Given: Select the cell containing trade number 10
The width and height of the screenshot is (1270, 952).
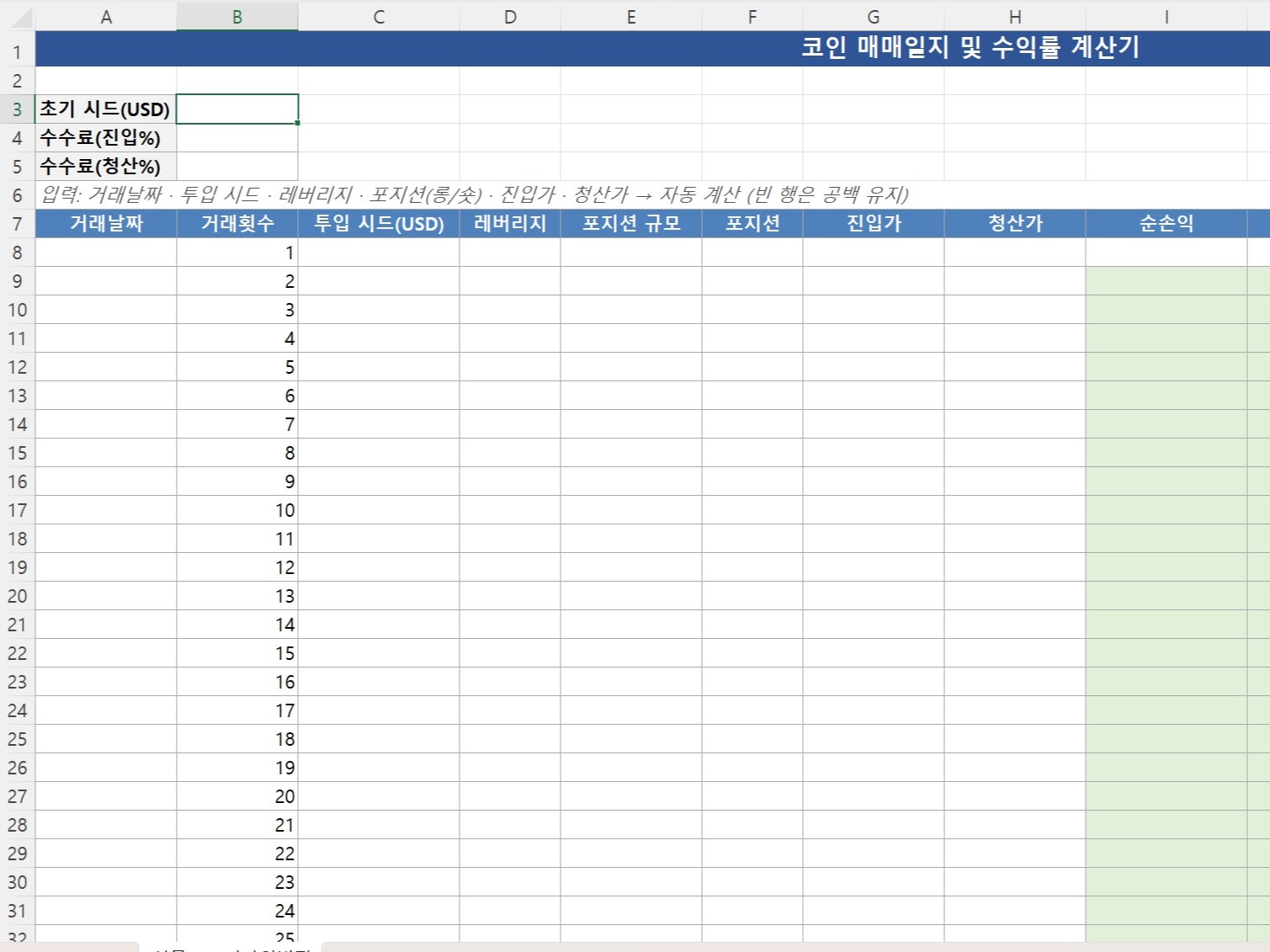Looking at the screenshot, I should click(236, 510).
